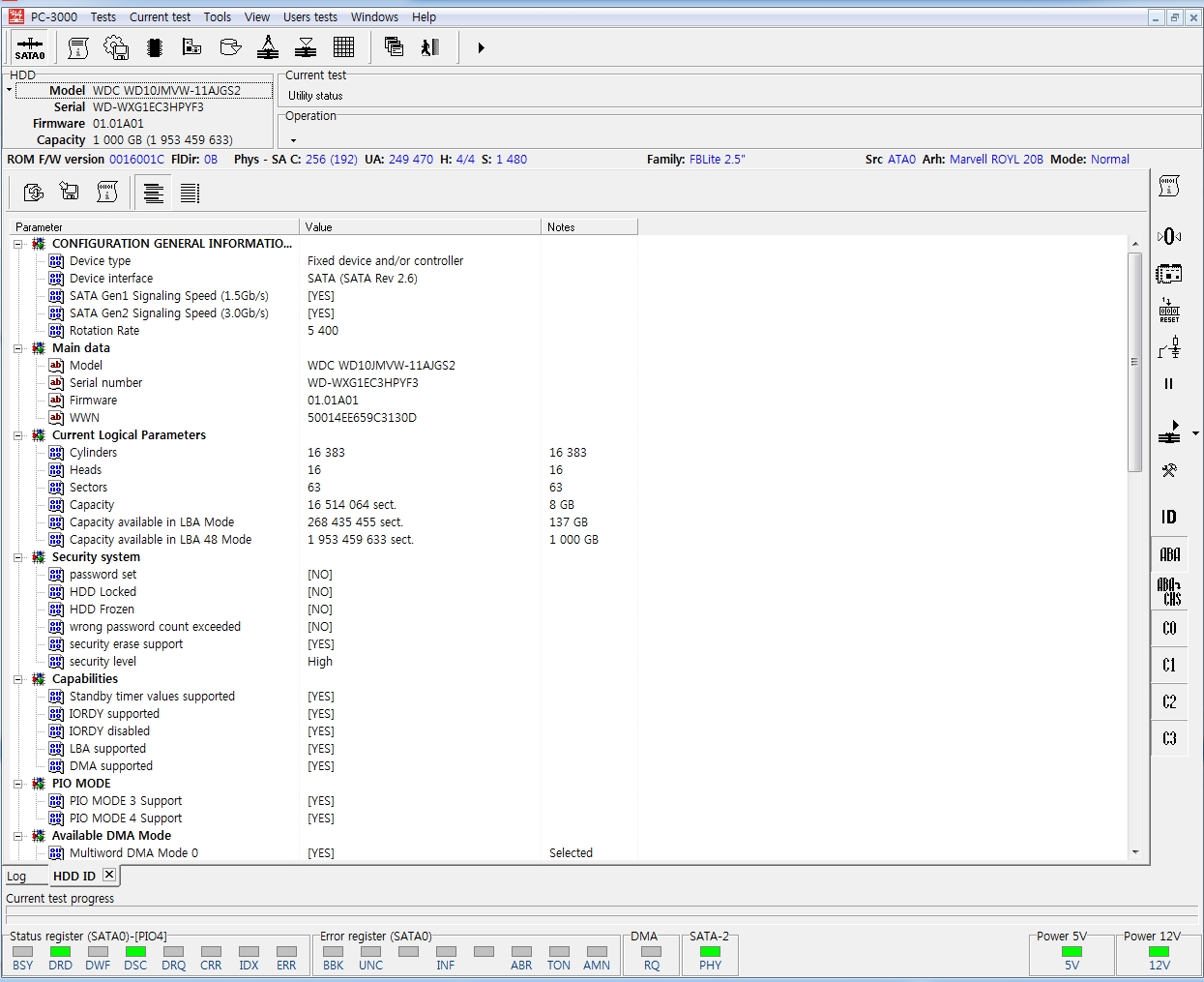Click the running man exit icon
The image size is (1204, 982).
[x=431, y=47]
